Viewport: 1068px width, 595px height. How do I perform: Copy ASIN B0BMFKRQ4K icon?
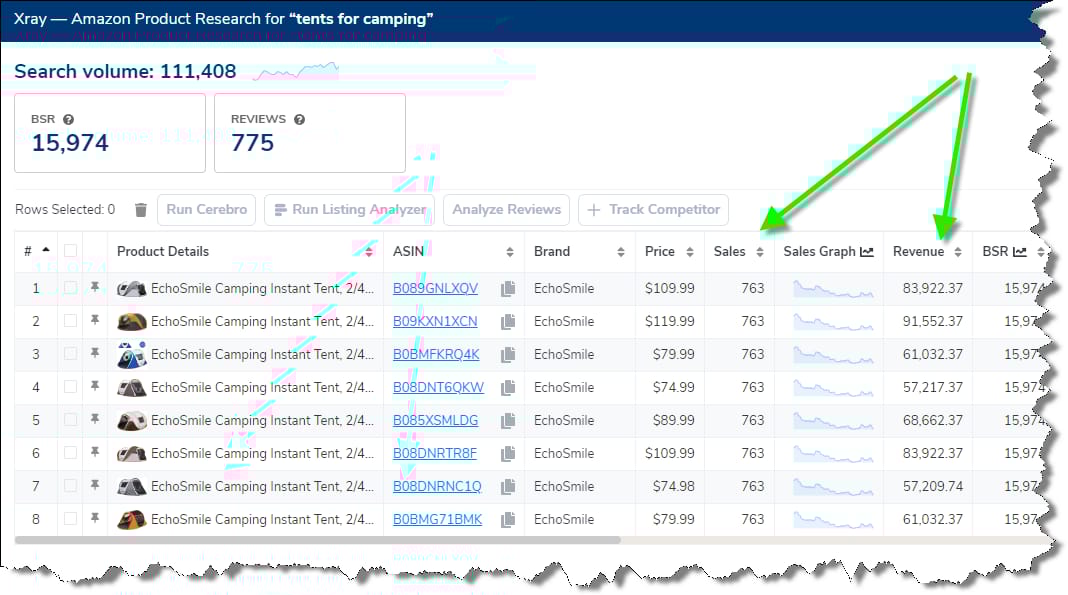[507, 355]
